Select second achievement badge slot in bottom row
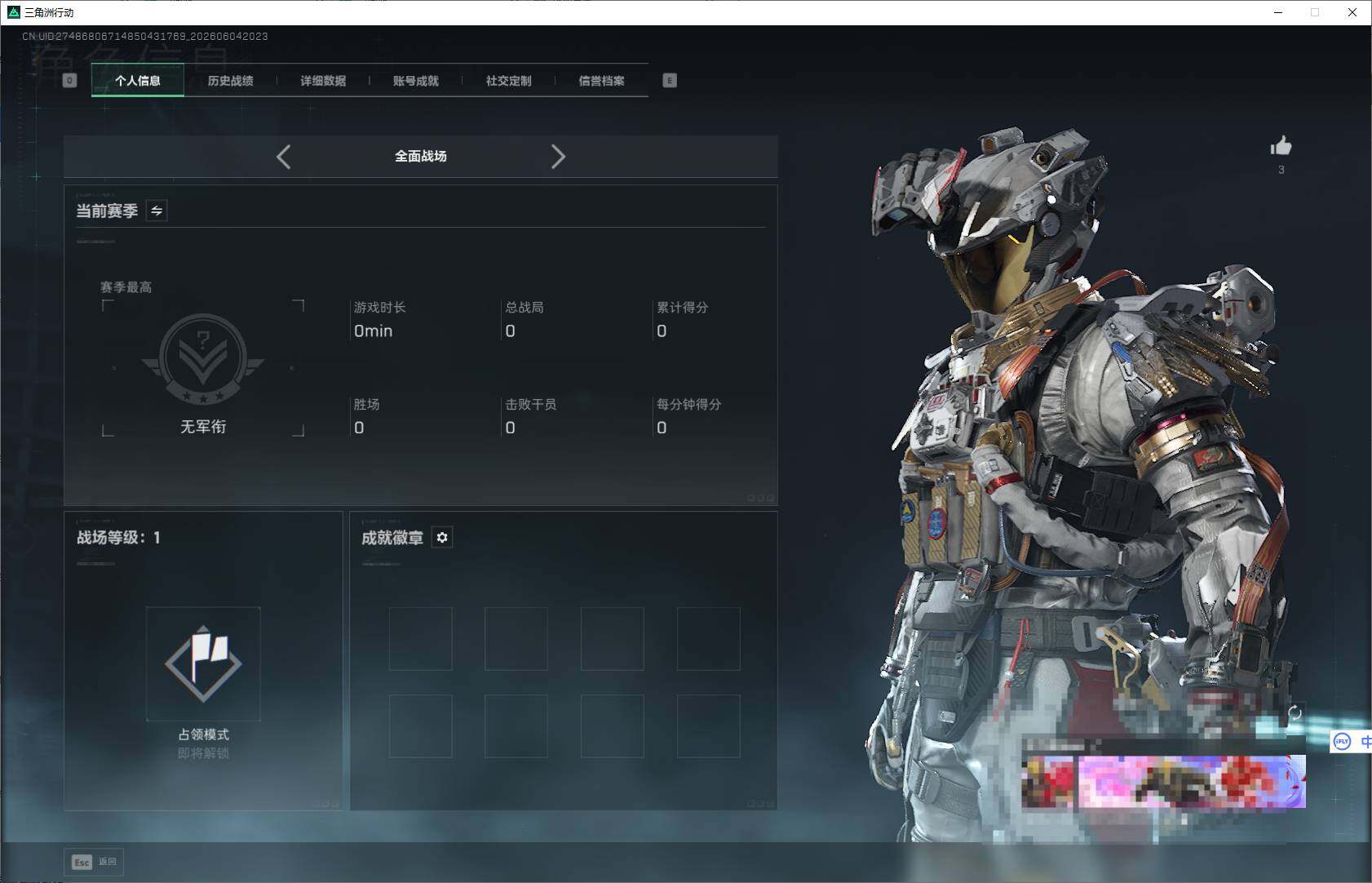Image resolution: width=1372 pixels, height=883 pixels. click(516, 726)
